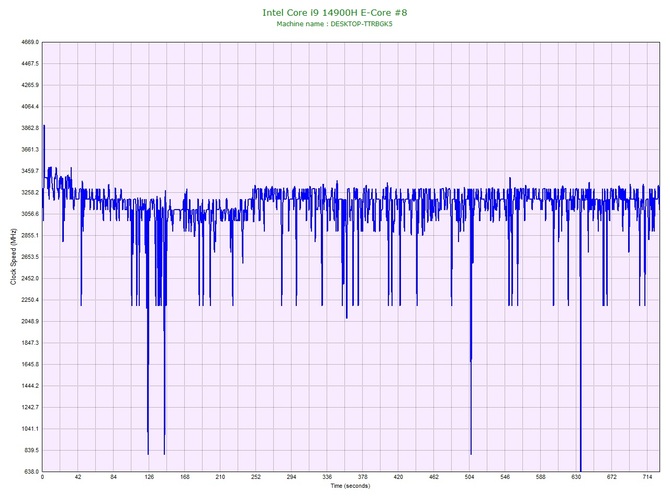Click the y-axis value 2250.4

pyautogui.click(x=30, y=300)
